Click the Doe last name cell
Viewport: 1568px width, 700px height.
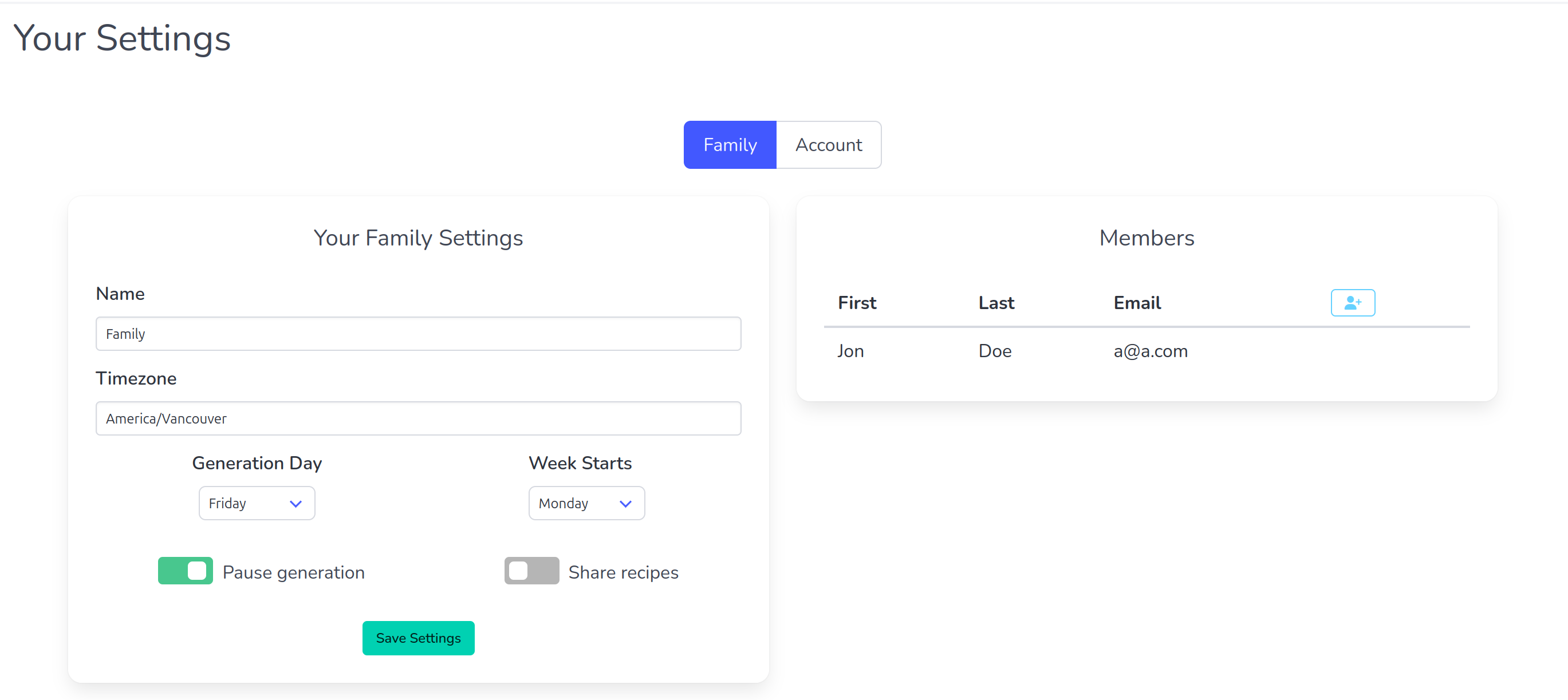click(x=995, y=351)
